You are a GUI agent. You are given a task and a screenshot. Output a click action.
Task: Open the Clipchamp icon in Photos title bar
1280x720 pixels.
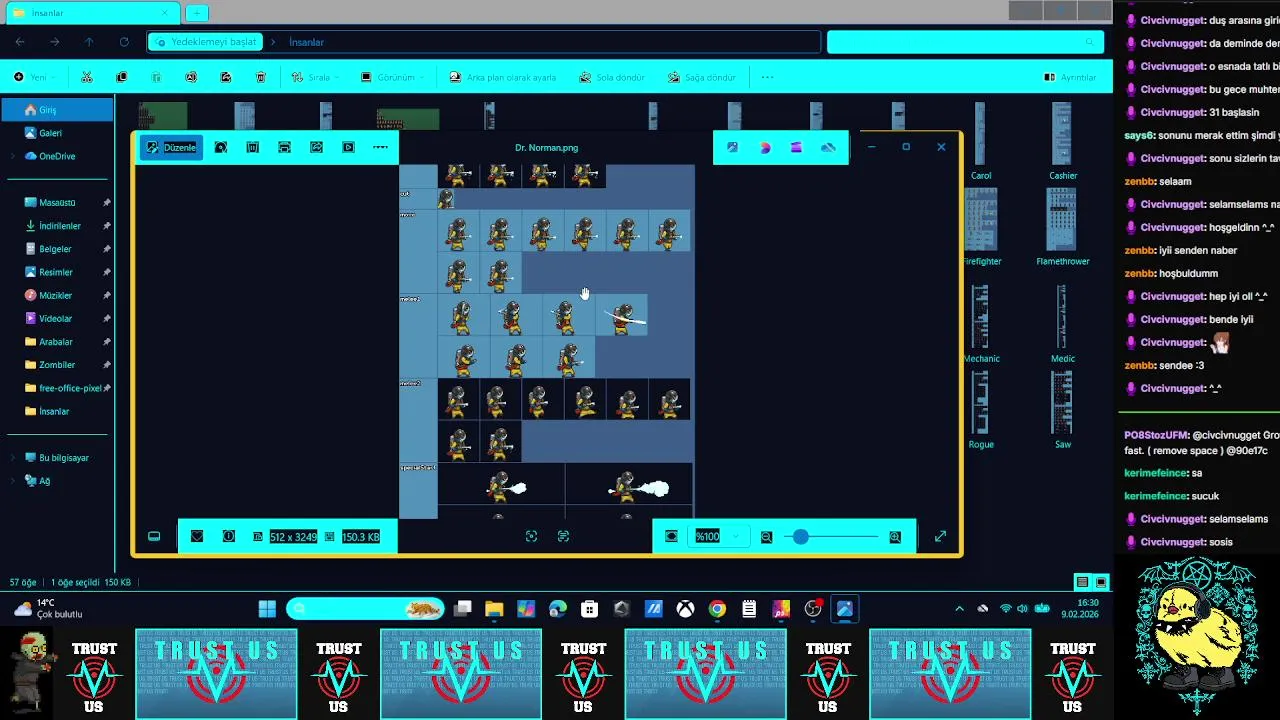[x=796, y=147]
